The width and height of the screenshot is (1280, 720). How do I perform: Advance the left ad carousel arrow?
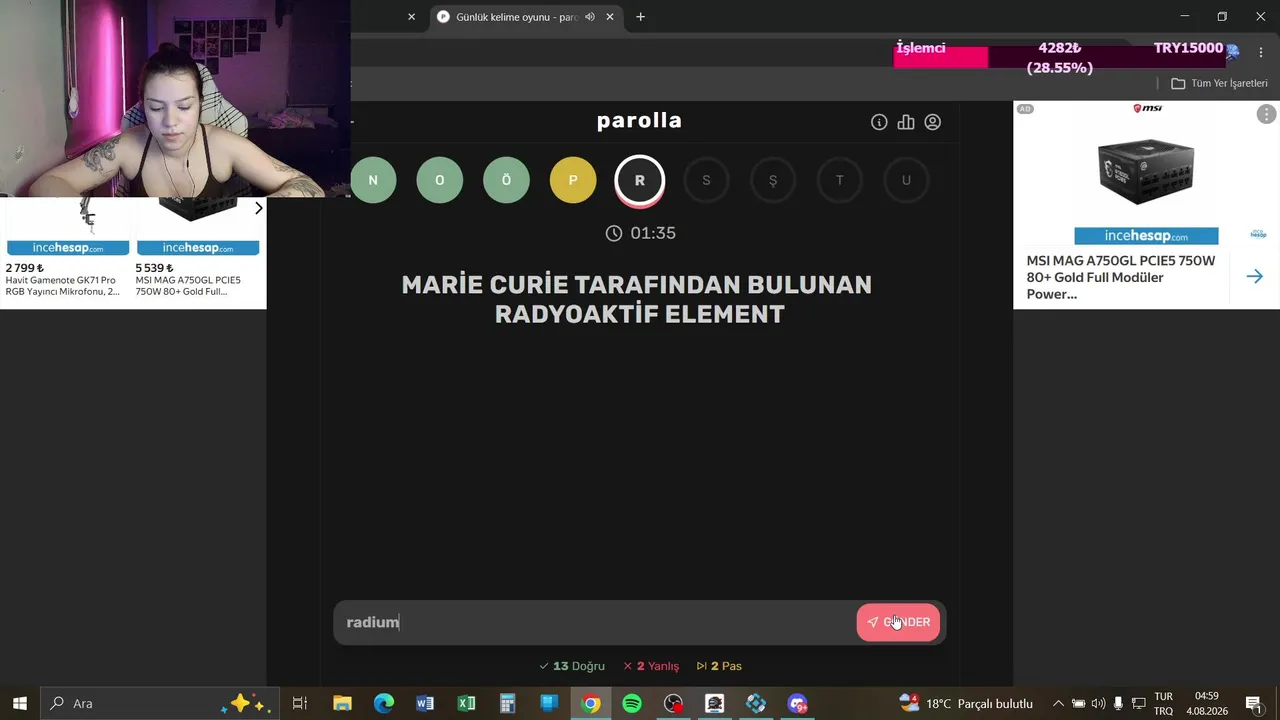258,208
